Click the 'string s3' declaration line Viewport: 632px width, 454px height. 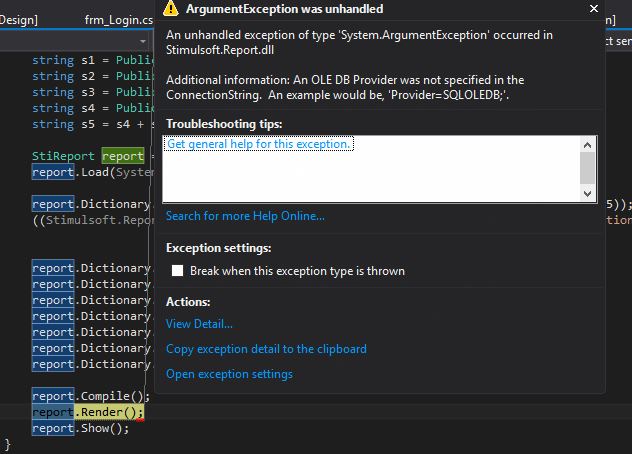point(93,92)
